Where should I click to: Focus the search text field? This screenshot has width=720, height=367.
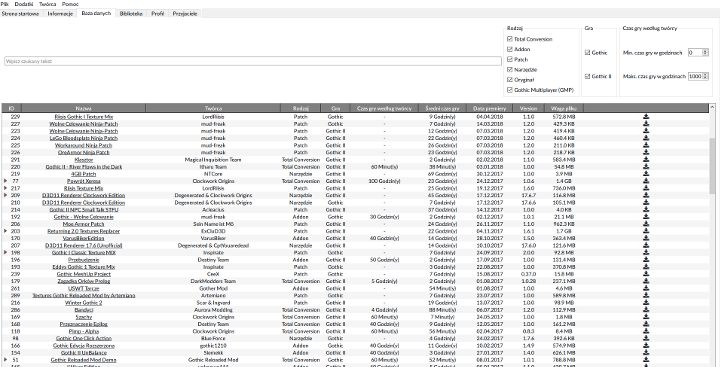click(253, 61)
